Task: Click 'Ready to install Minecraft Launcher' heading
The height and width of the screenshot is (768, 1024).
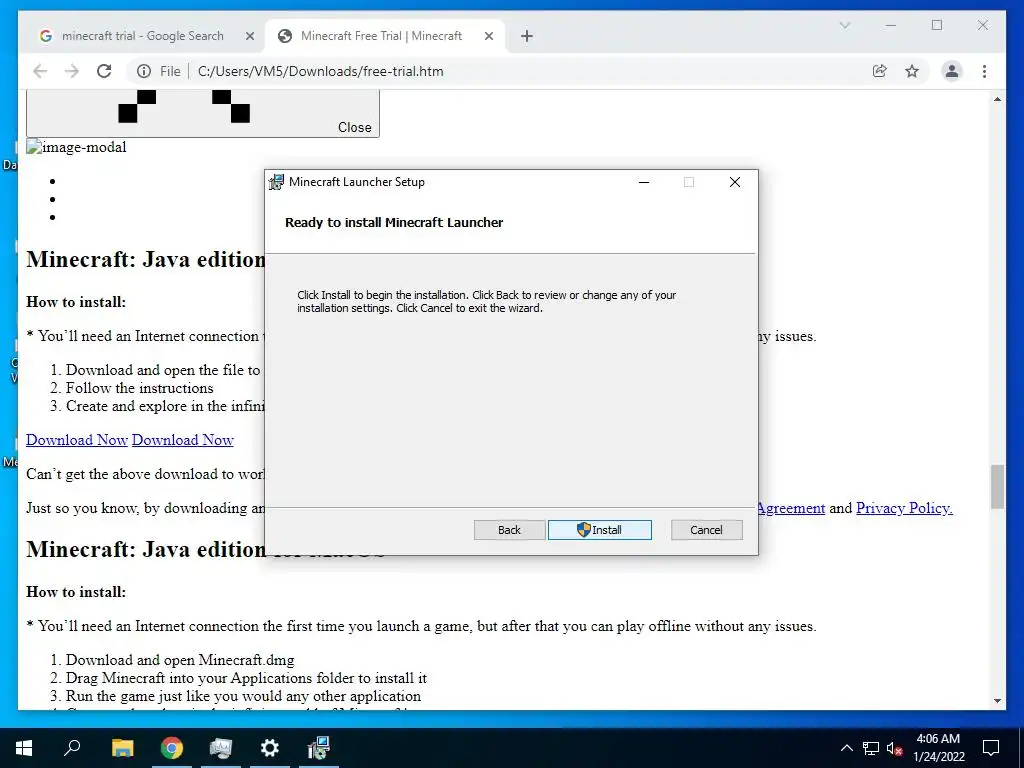Action: coord(394,222)
